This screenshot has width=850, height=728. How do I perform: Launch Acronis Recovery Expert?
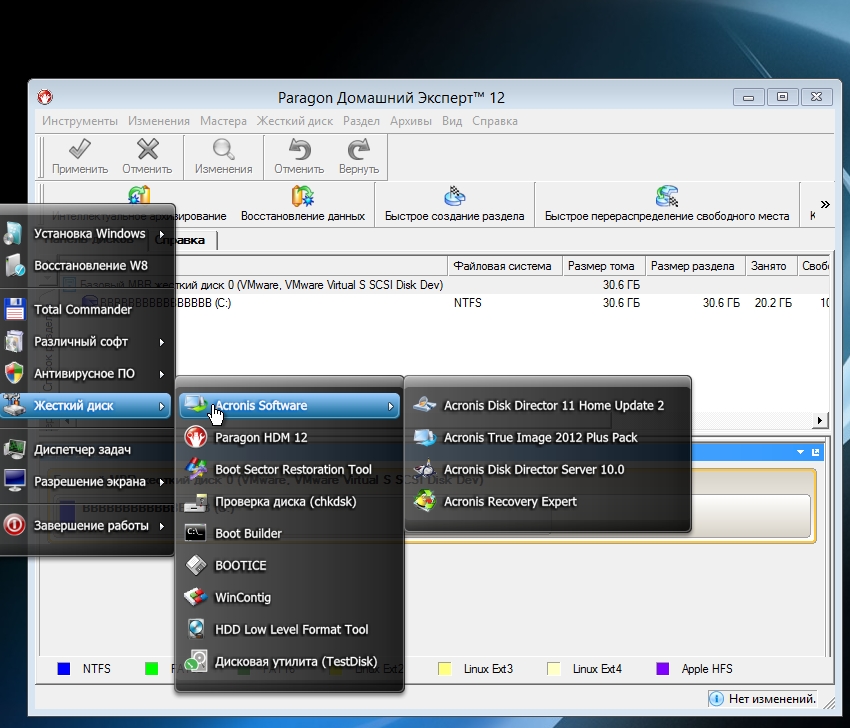click(x=510, y=502)
